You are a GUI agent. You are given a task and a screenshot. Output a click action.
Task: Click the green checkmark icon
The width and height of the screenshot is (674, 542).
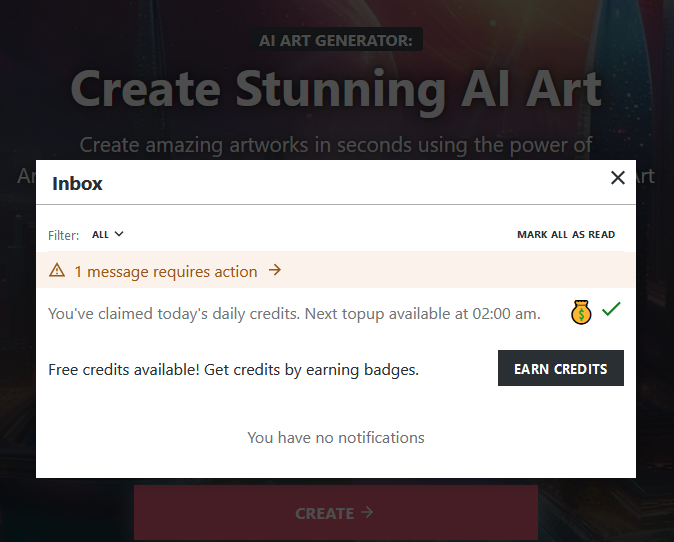coord(611,310)
